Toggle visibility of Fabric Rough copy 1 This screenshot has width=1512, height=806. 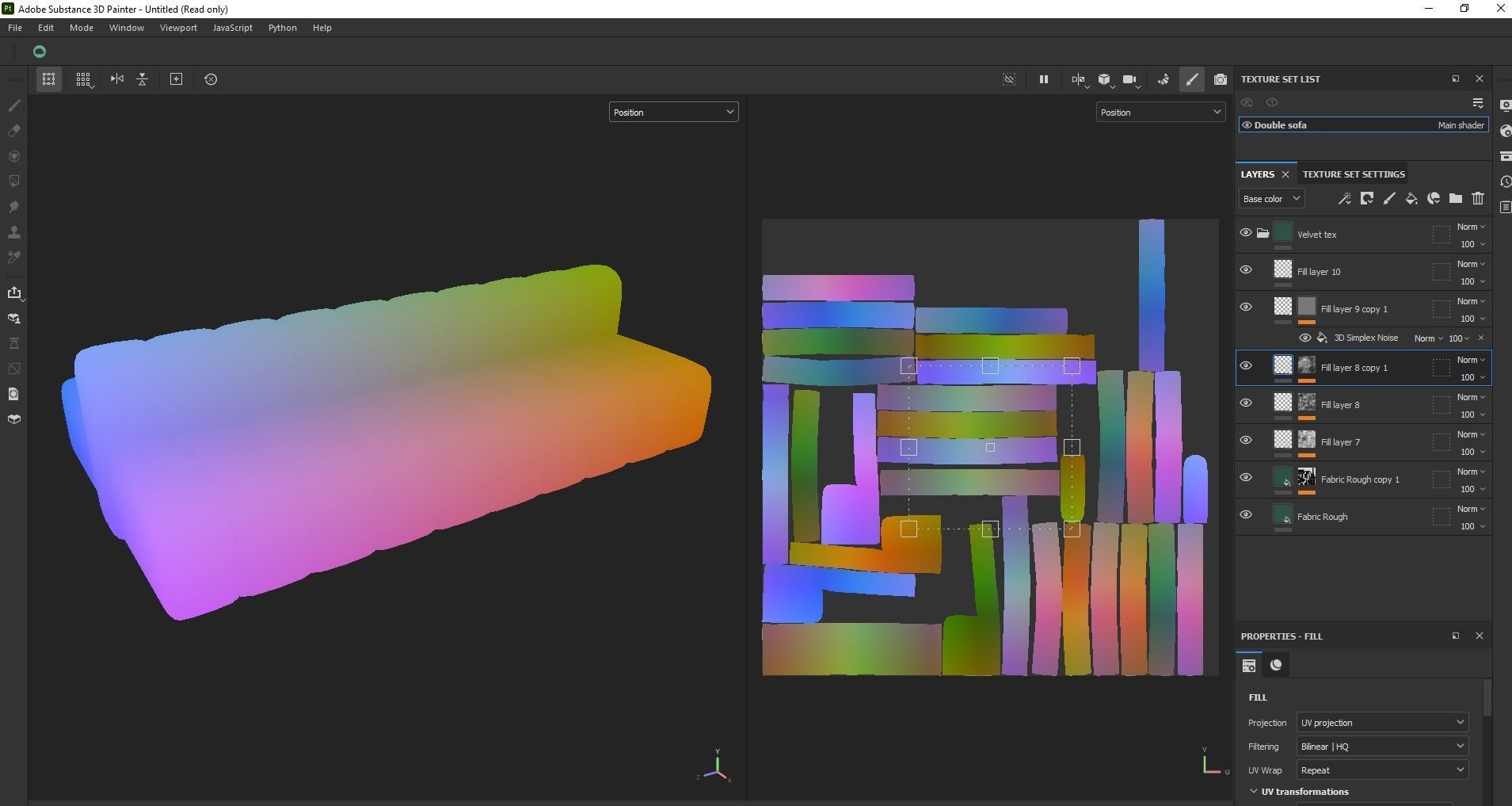pos(1246,478)
